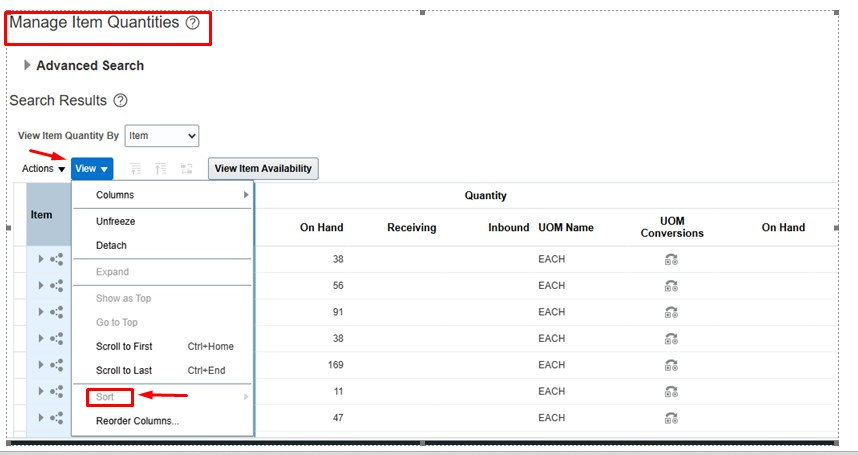Click the On Hand value 56

(338, 285)
